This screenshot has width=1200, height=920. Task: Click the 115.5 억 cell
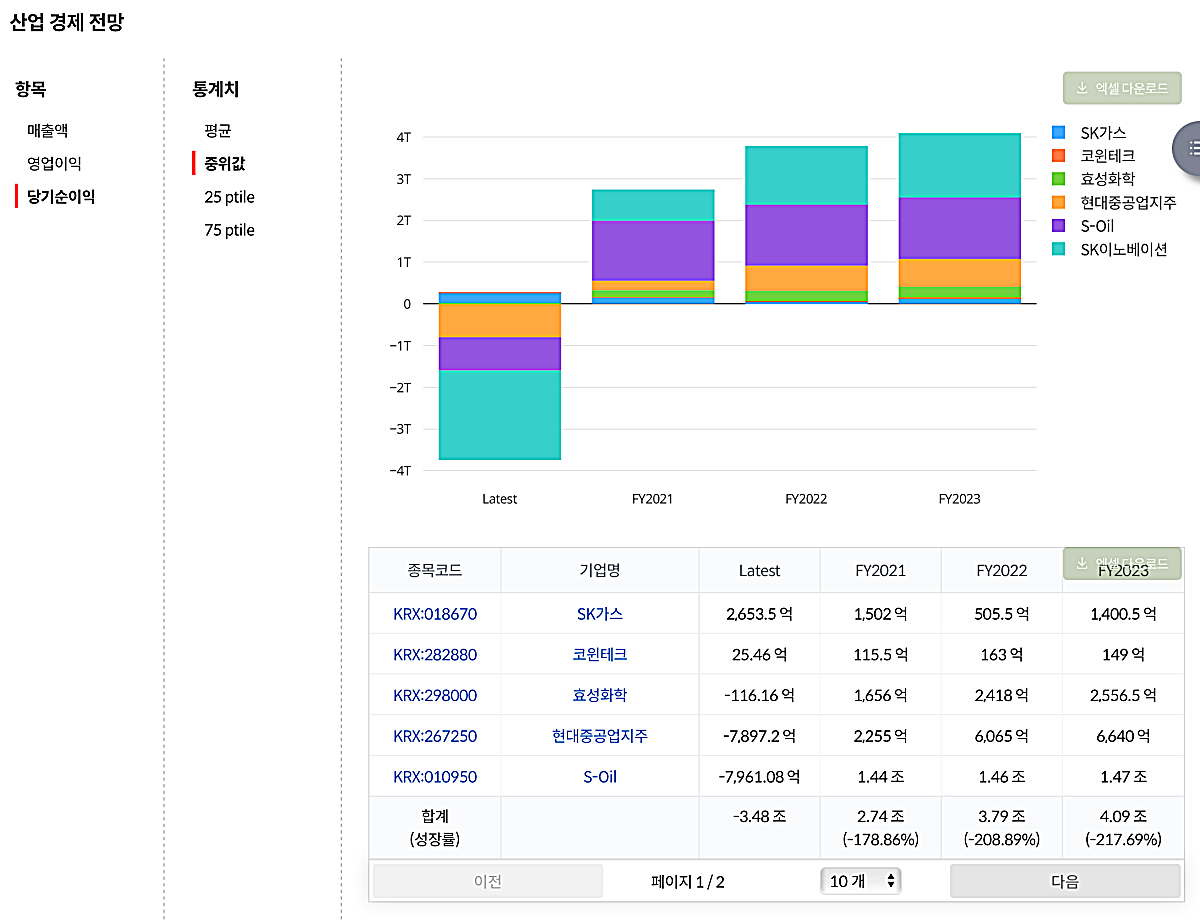point(881,655)
